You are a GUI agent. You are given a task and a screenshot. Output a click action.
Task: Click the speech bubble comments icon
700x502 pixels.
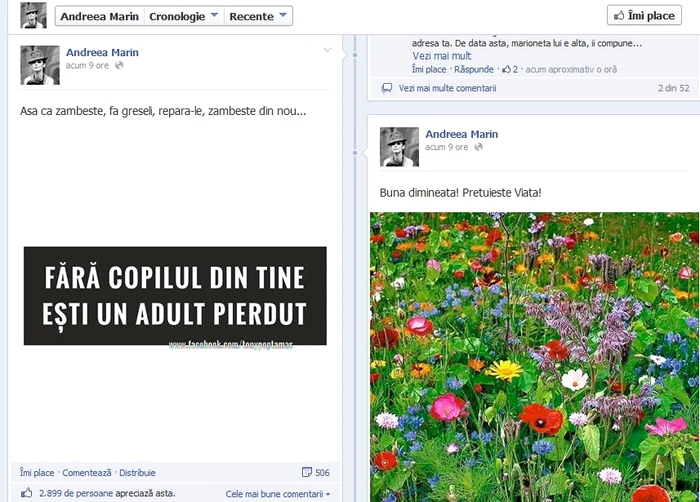click(x=387, y=88)
